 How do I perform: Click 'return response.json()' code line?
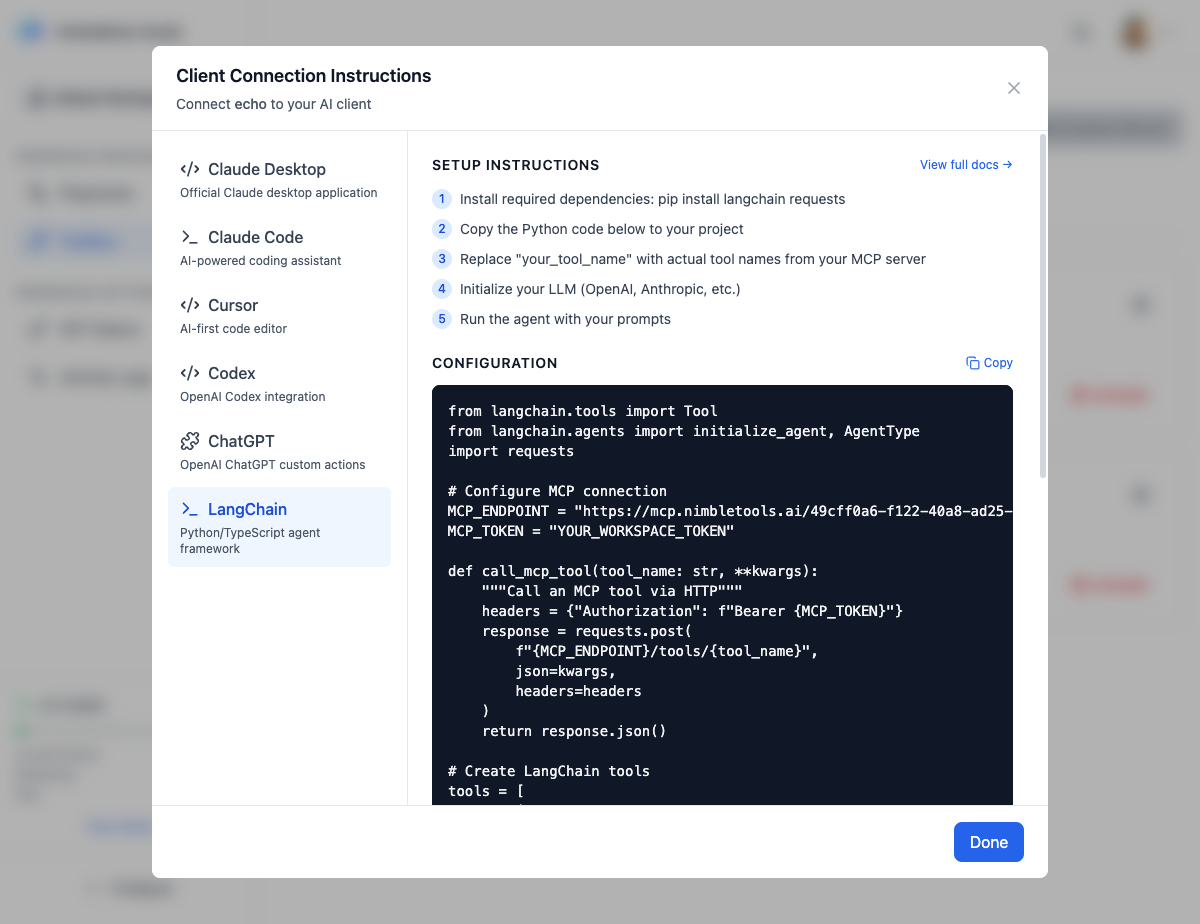coord(574,731)
